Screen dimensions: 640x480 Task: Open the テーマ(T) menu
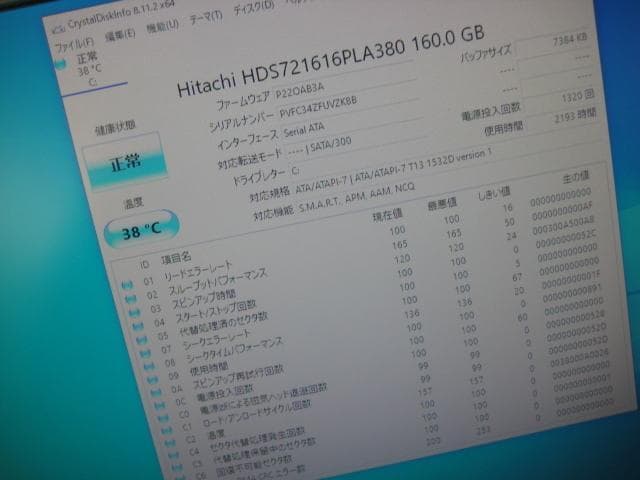click(206, 18)
